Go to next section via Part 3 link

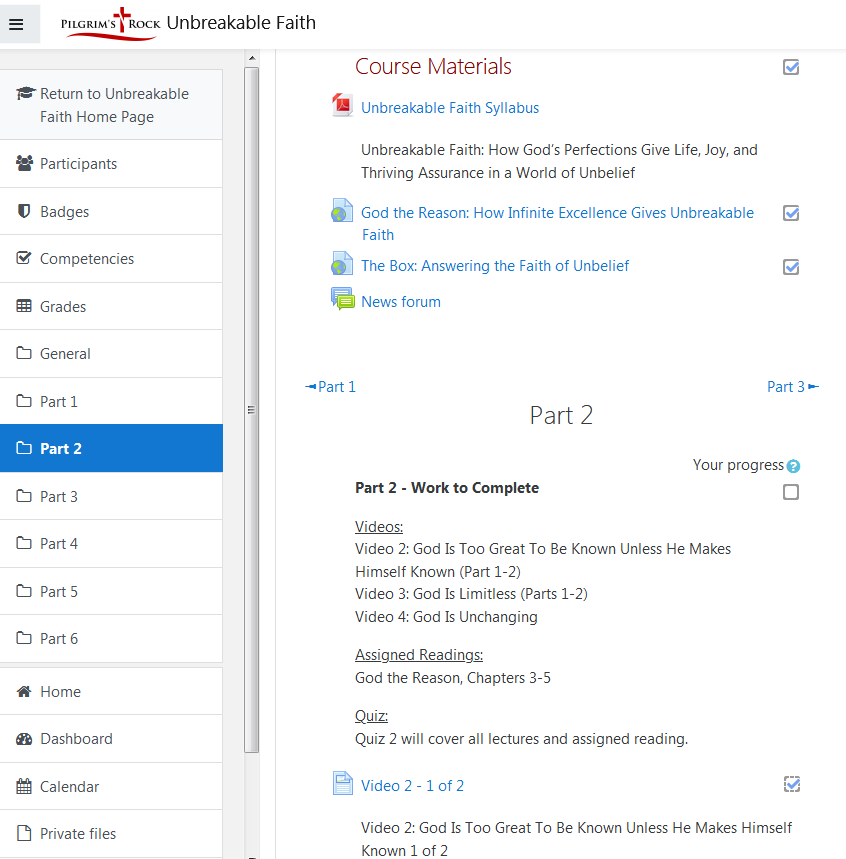click(792, 387)
